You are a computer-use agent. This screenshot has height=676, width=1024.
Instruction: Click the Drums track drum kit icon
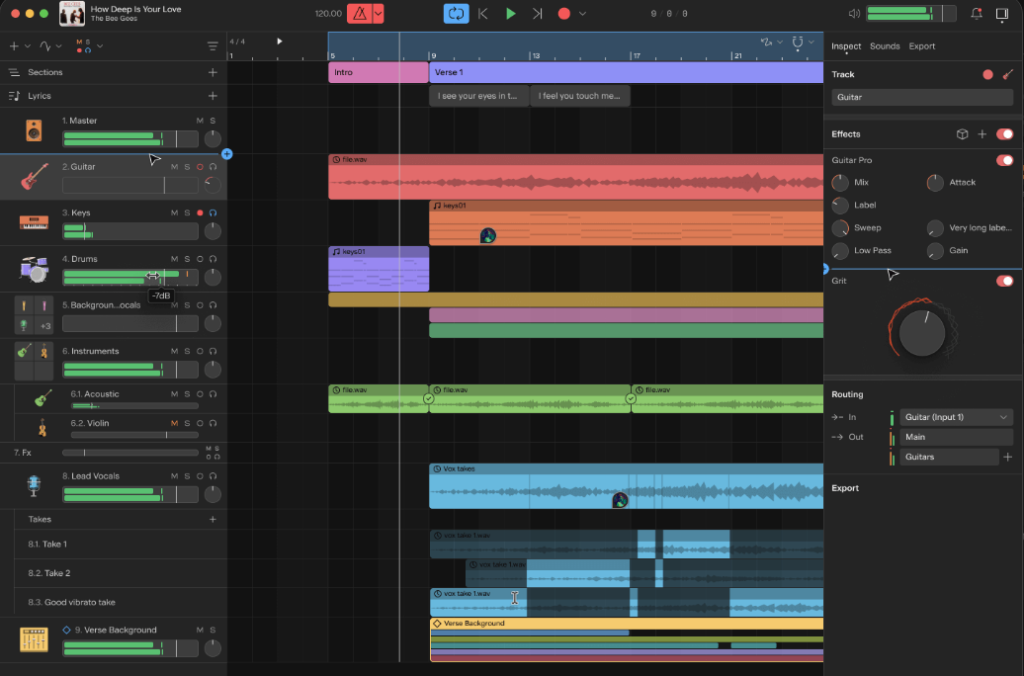34,269
